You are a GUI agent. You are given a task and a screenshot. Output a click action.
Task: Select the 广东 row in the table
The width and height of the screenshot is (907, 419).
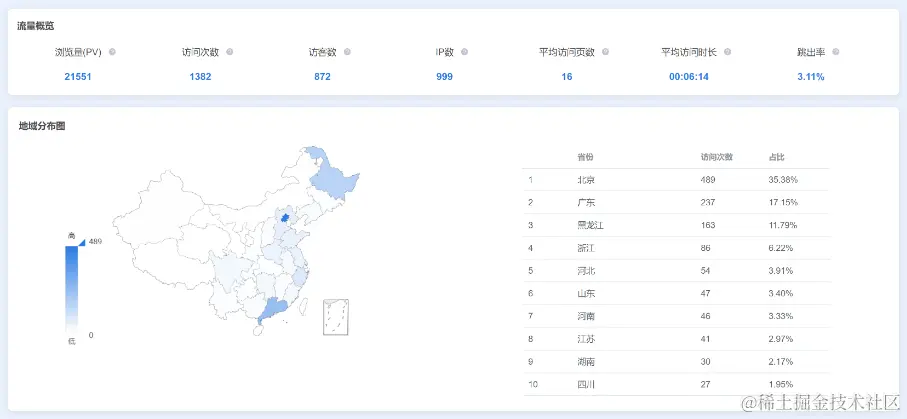676,203
